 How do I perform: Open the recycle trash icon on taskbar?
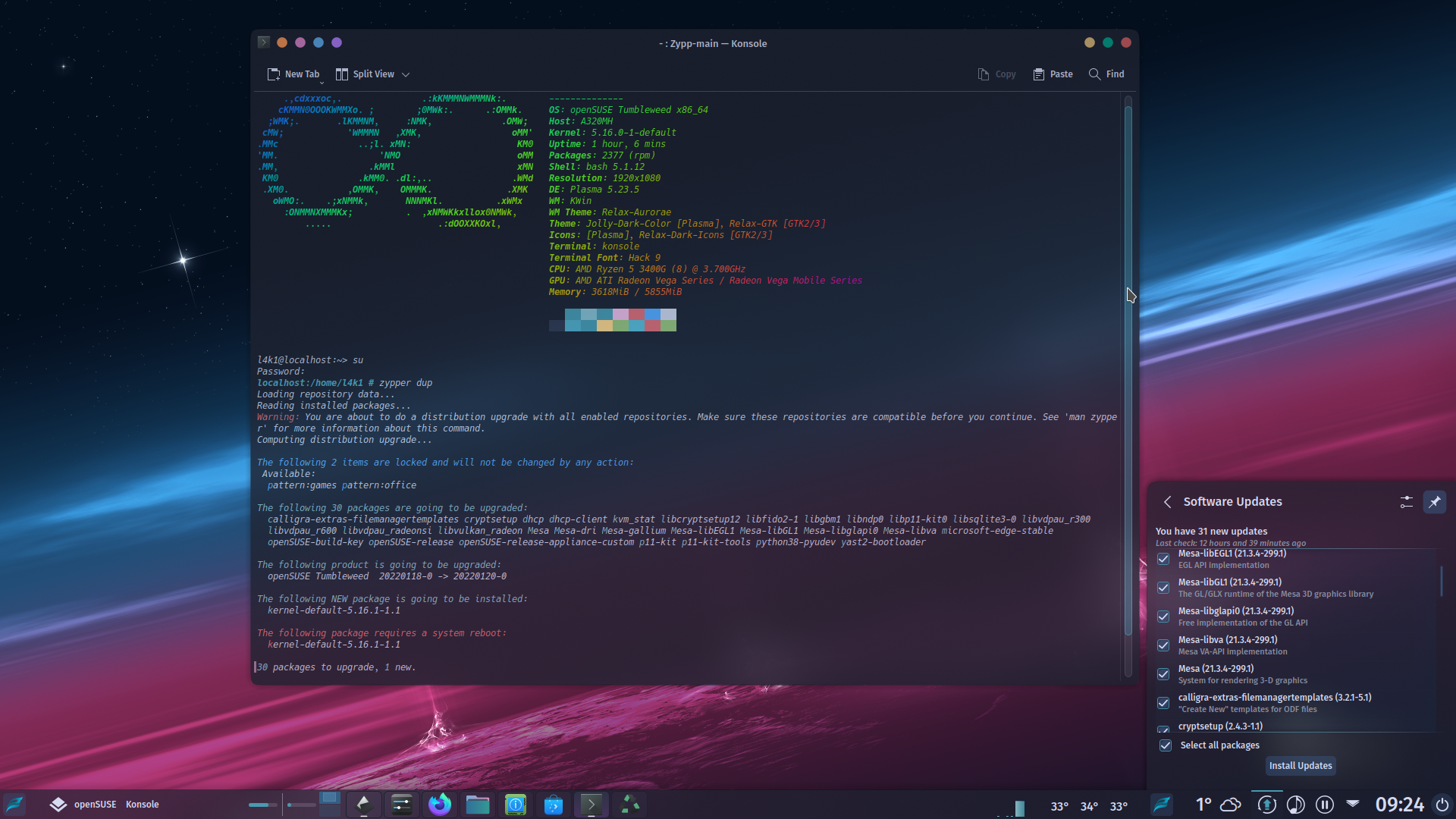coord(629,805)
